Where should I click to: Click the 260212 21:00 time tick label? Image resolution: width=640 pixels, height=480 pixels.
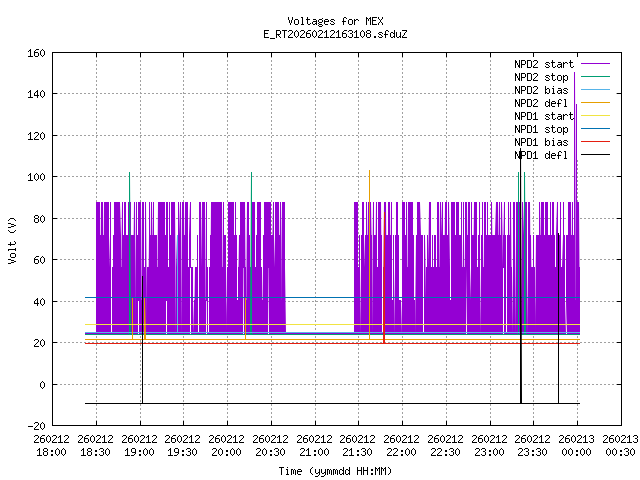(314, 445)
